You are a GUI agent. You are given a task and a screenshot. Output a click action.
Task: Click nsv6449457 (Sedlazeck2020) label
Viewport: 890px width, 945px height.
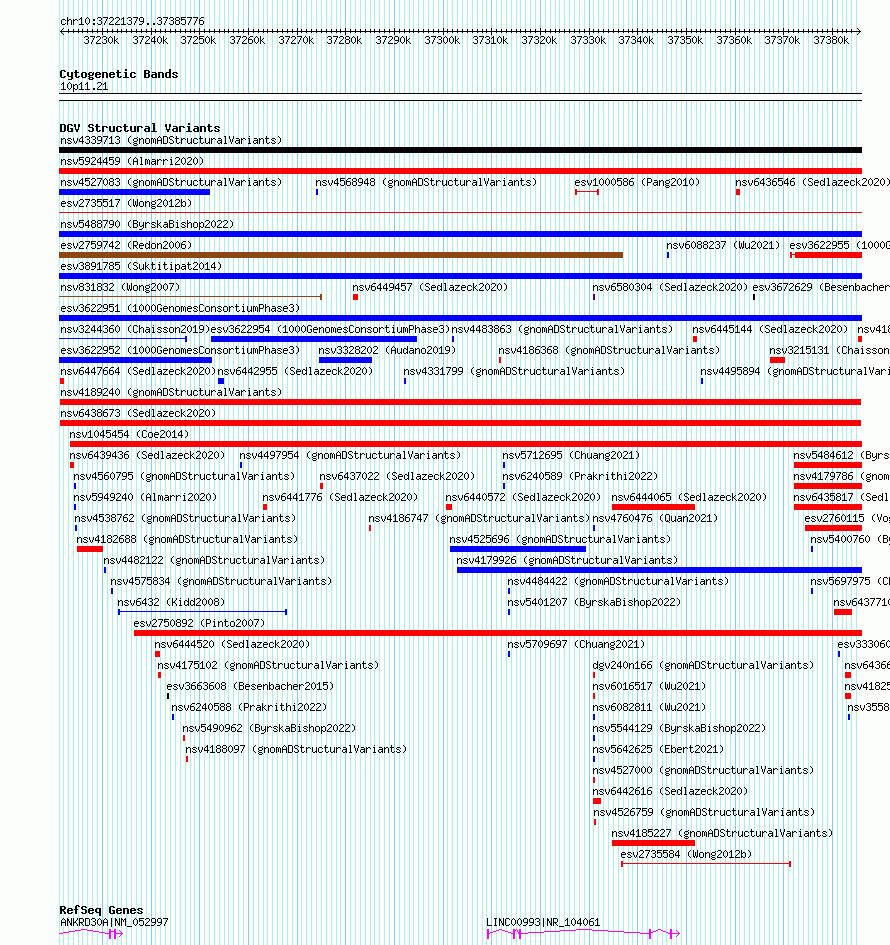point(430,287)
